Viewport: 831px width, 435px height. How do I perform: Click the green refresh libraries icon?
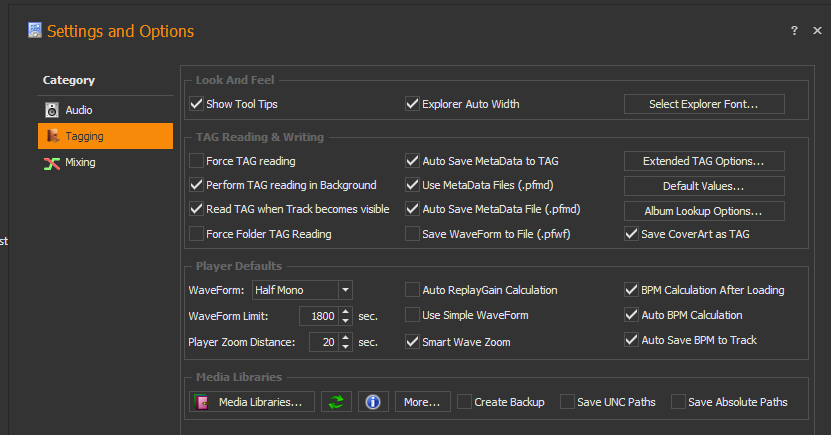[x=336, y=402]
